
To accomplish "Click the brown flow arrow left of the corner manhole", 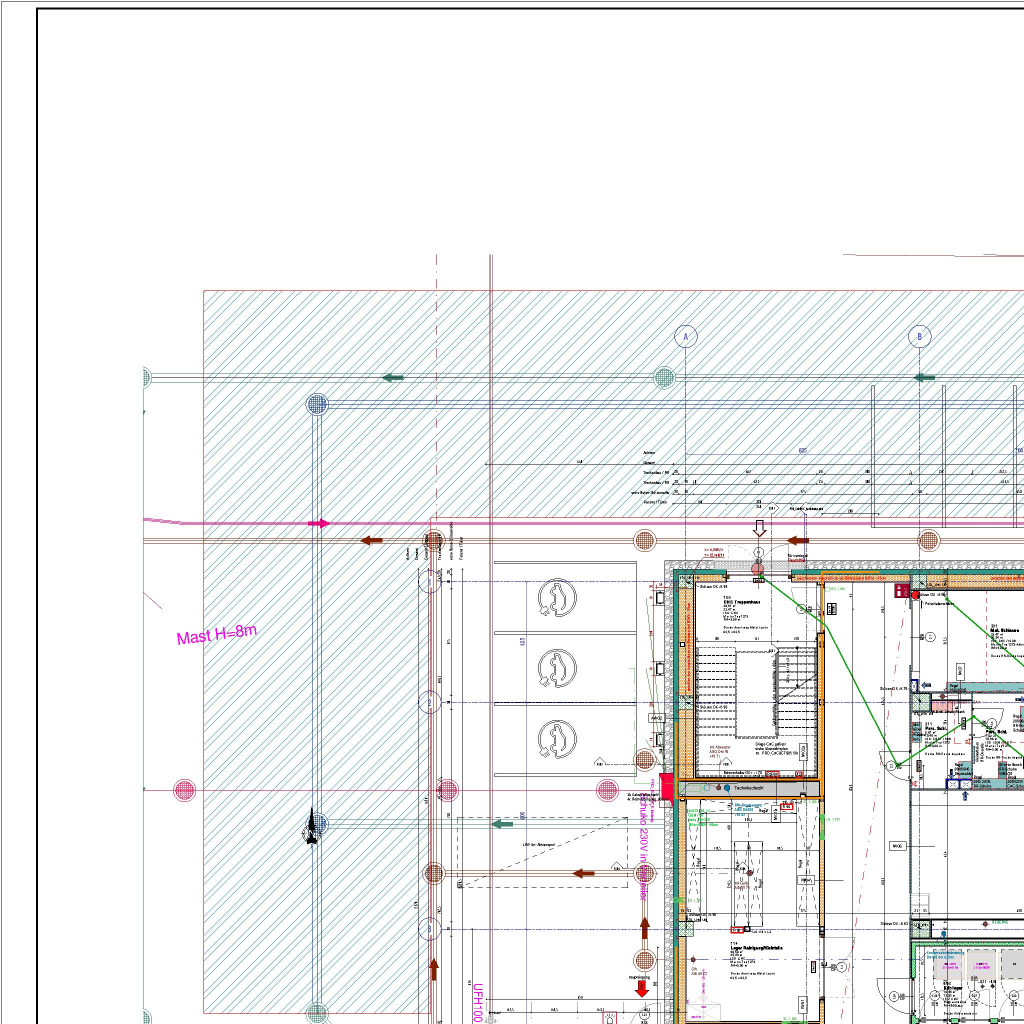I will pos(372,541).
